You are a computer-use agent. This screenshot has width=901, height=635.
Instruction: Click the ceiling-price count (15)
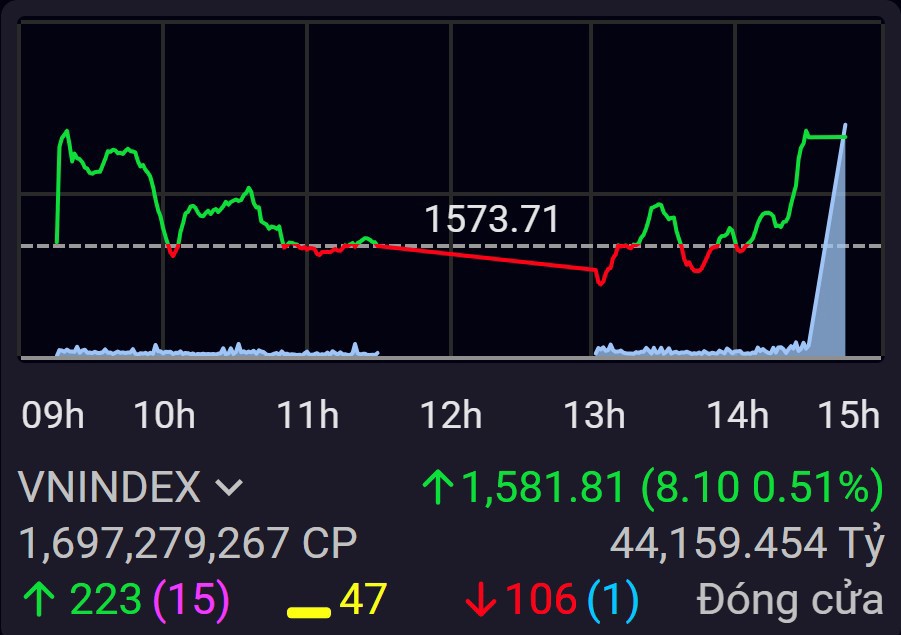click(x=192, y=599)
